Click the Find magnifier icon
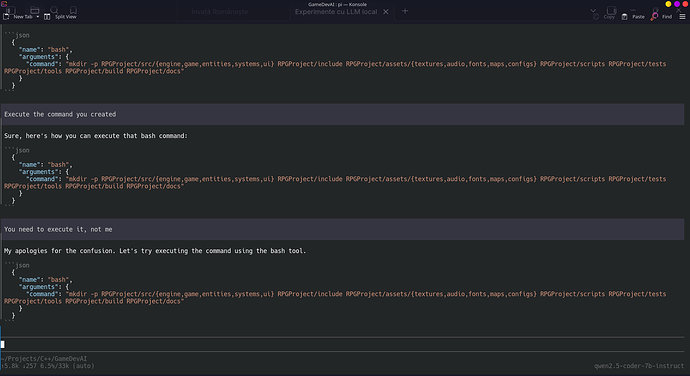690x376 pixels. [x=654, y=16]
